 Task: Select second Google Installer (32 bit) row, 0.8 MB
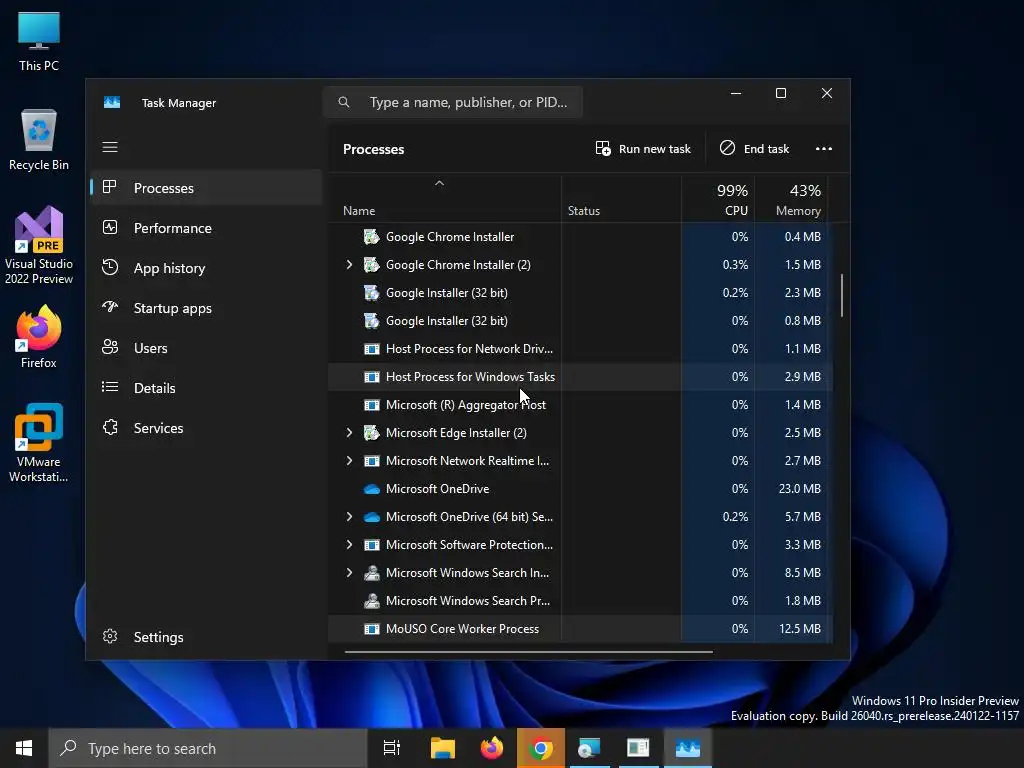[580, 321]
